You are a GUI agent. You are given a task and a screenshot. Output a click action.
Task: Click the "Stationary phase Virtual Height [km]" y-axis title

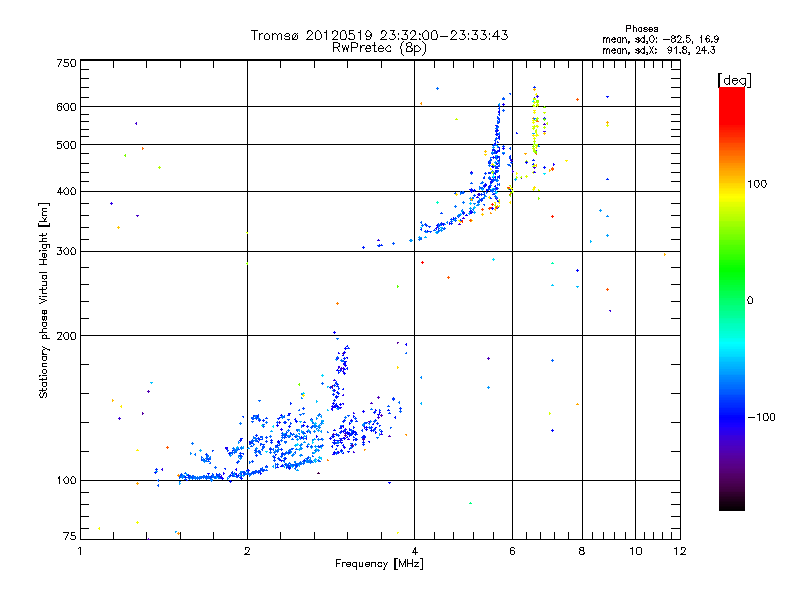tap(44, 301)
